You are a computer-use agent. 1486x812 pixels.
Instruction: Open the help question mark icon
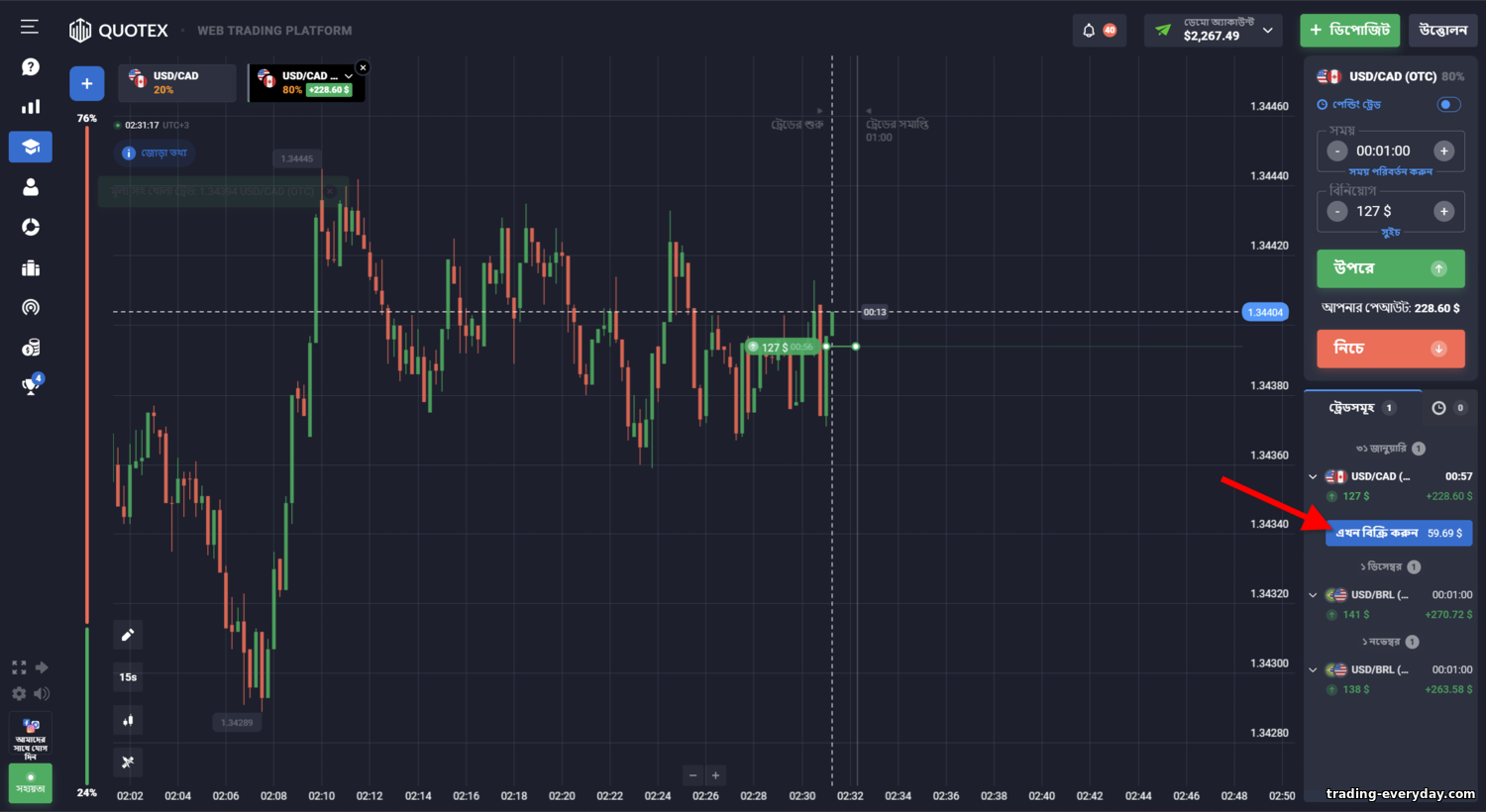click(x=31, y=66)
